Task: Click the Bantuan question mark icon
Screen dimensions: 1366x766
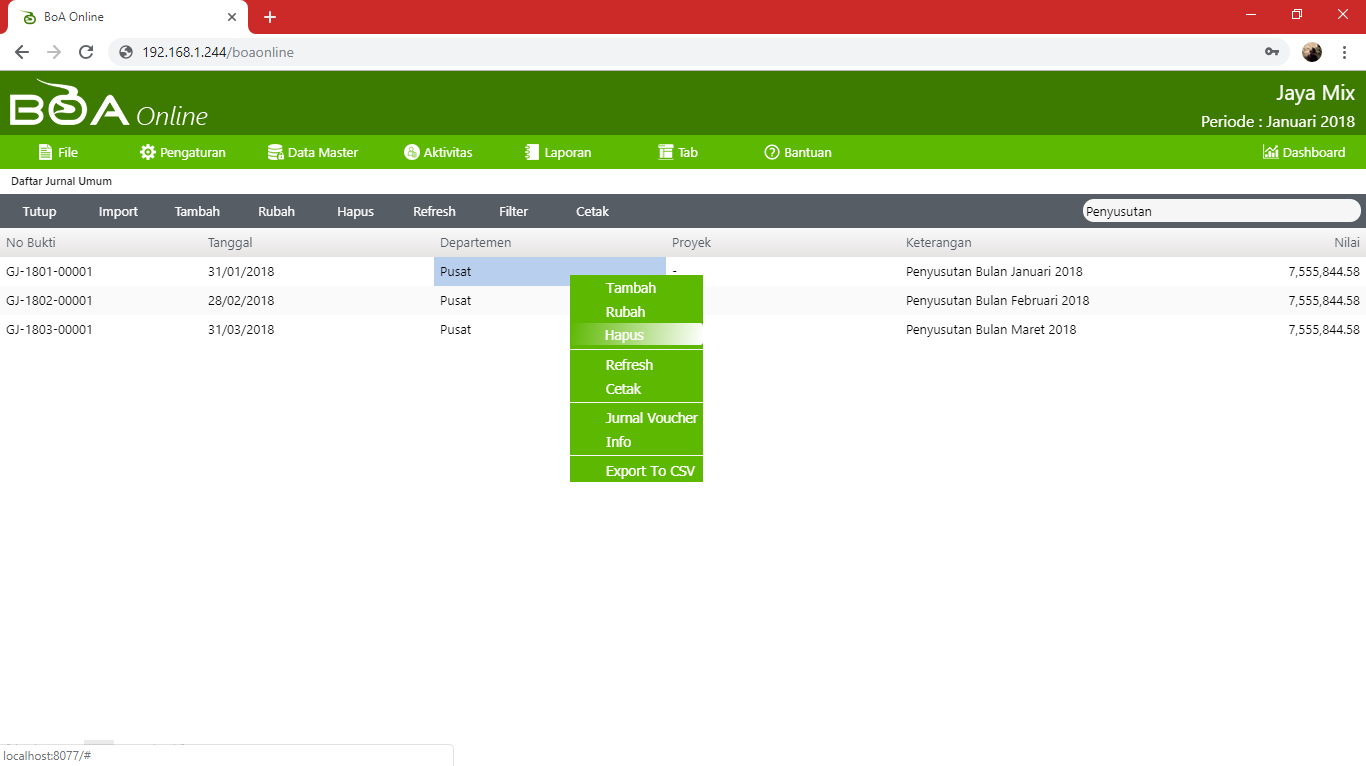Action: click(x=772, y=152)
